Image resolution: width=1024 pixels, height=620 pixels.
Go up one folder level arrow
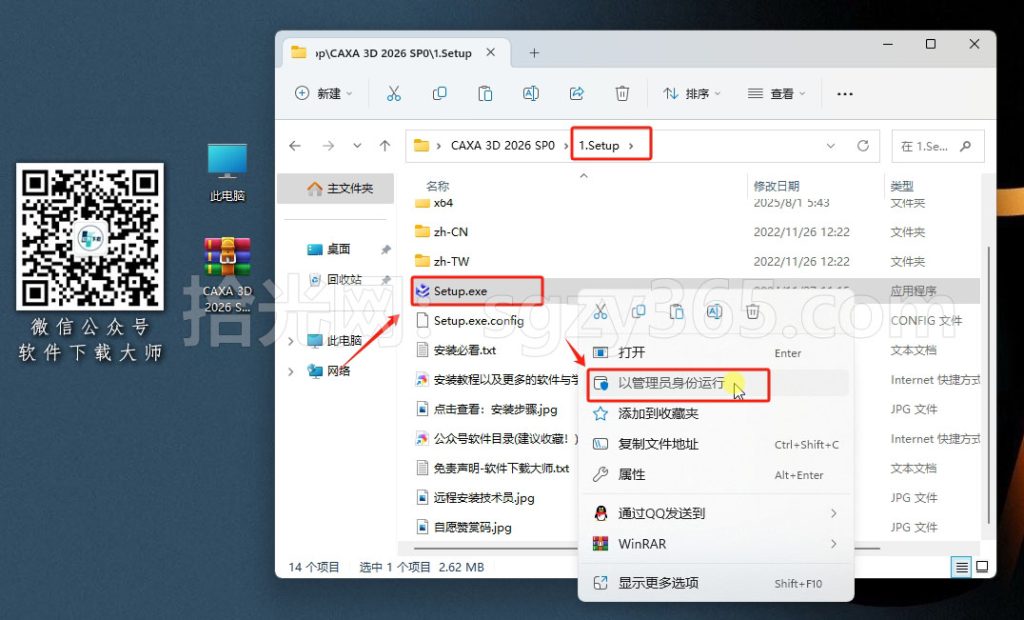(x=385, y=146)
